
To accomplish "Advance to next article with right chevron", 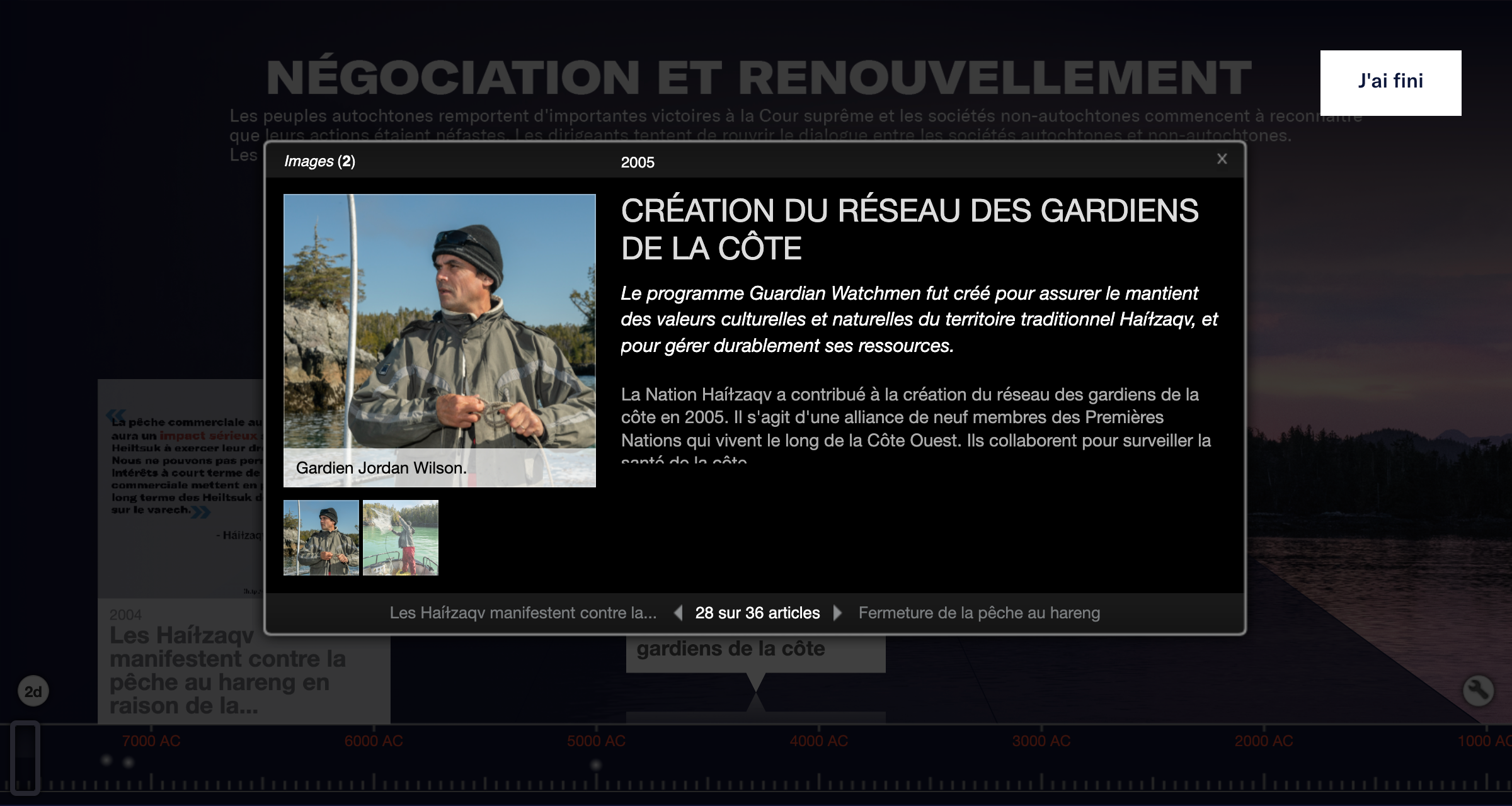I will click(x=838, y=613).
